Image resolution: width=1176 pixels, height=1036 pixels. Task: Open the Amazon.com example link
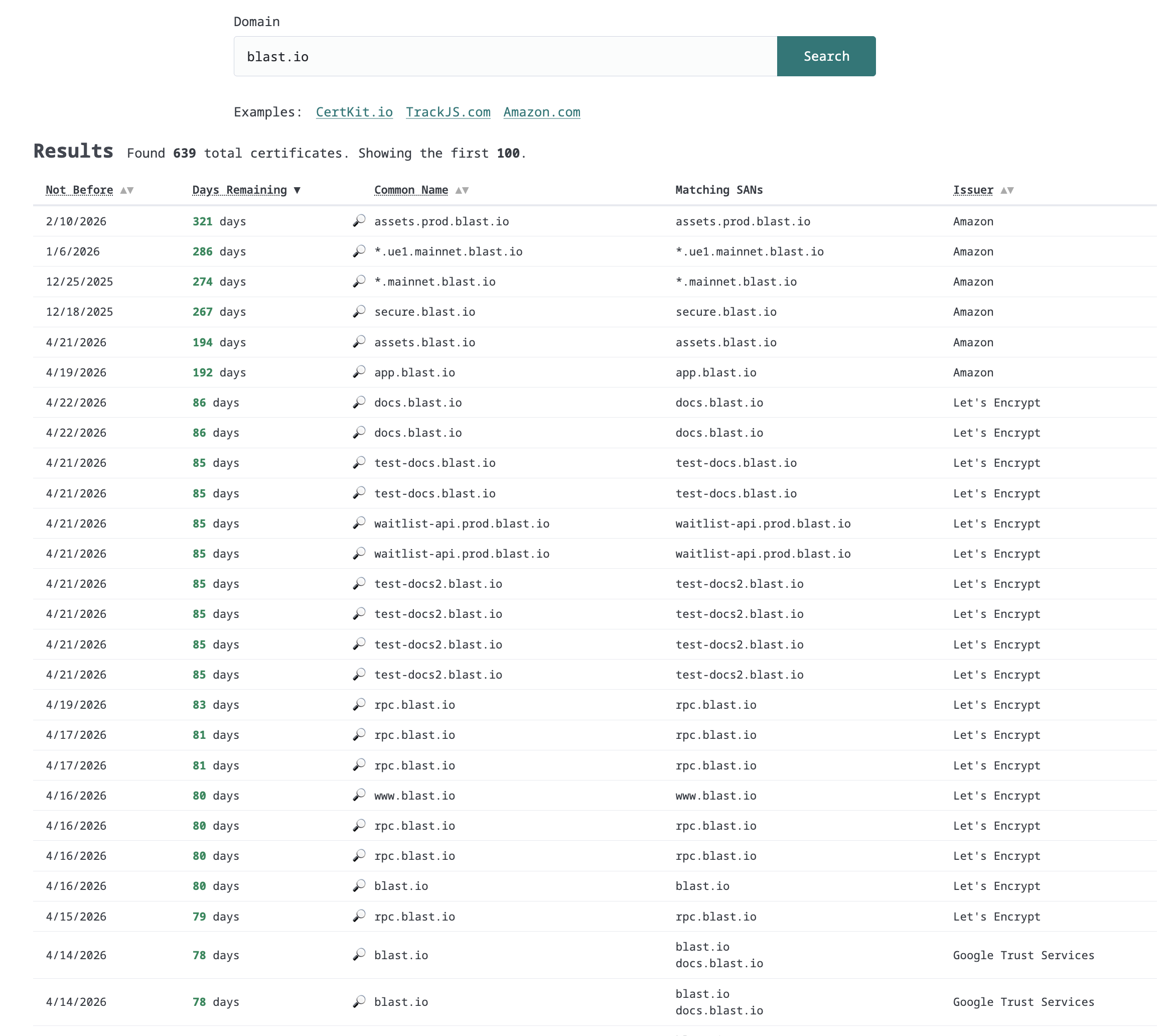click(x=541, y=112)
